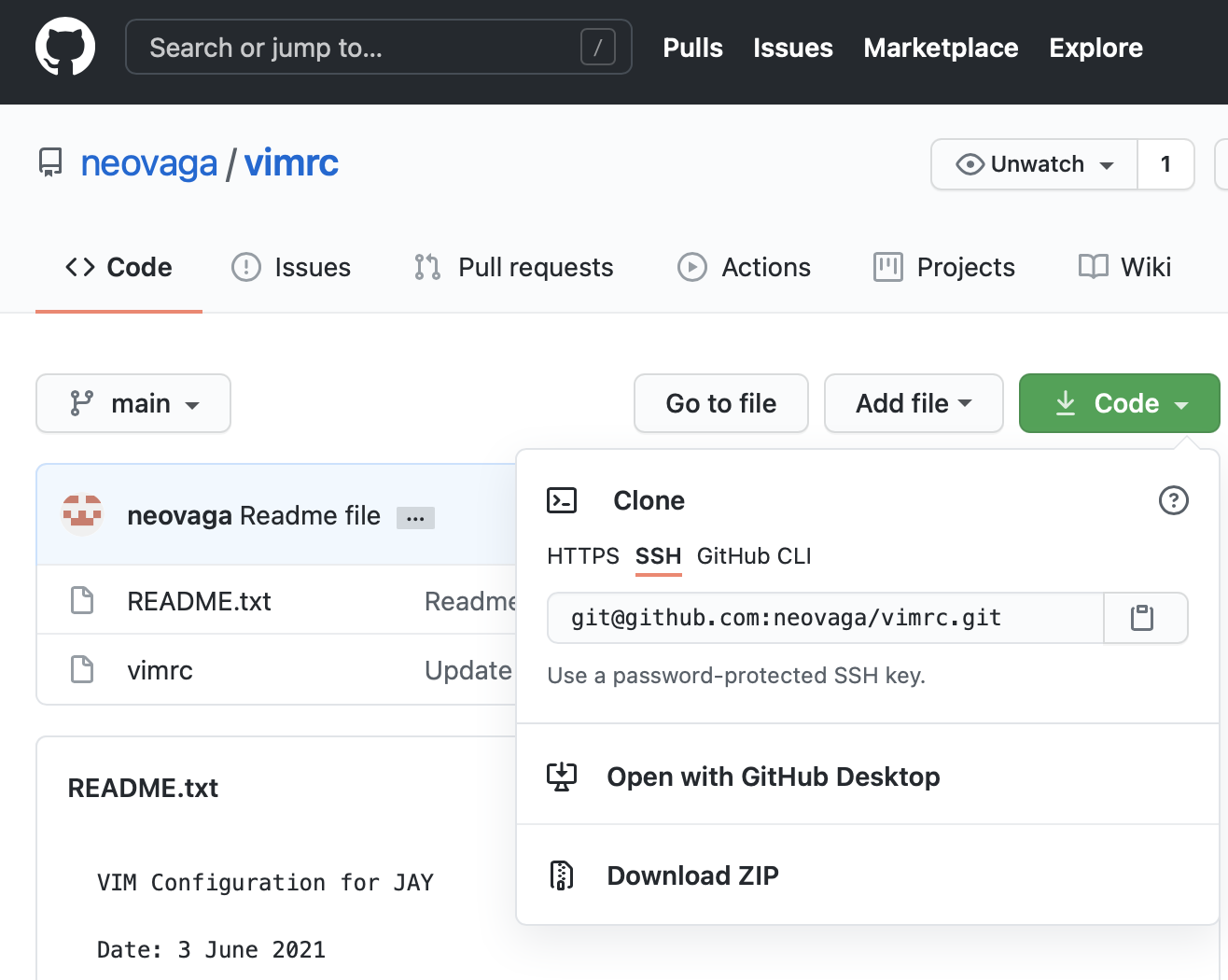Click 'Date: 3 June 2021' text
1228x980 pixels.
click(x=212, y=950)
